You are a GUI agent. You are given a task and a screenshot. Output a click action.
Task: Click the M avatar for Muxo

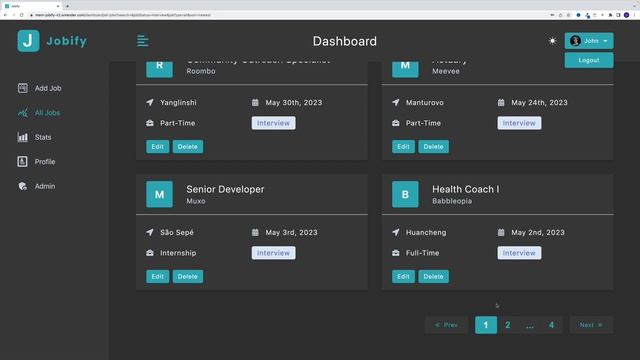coord(160,194)
